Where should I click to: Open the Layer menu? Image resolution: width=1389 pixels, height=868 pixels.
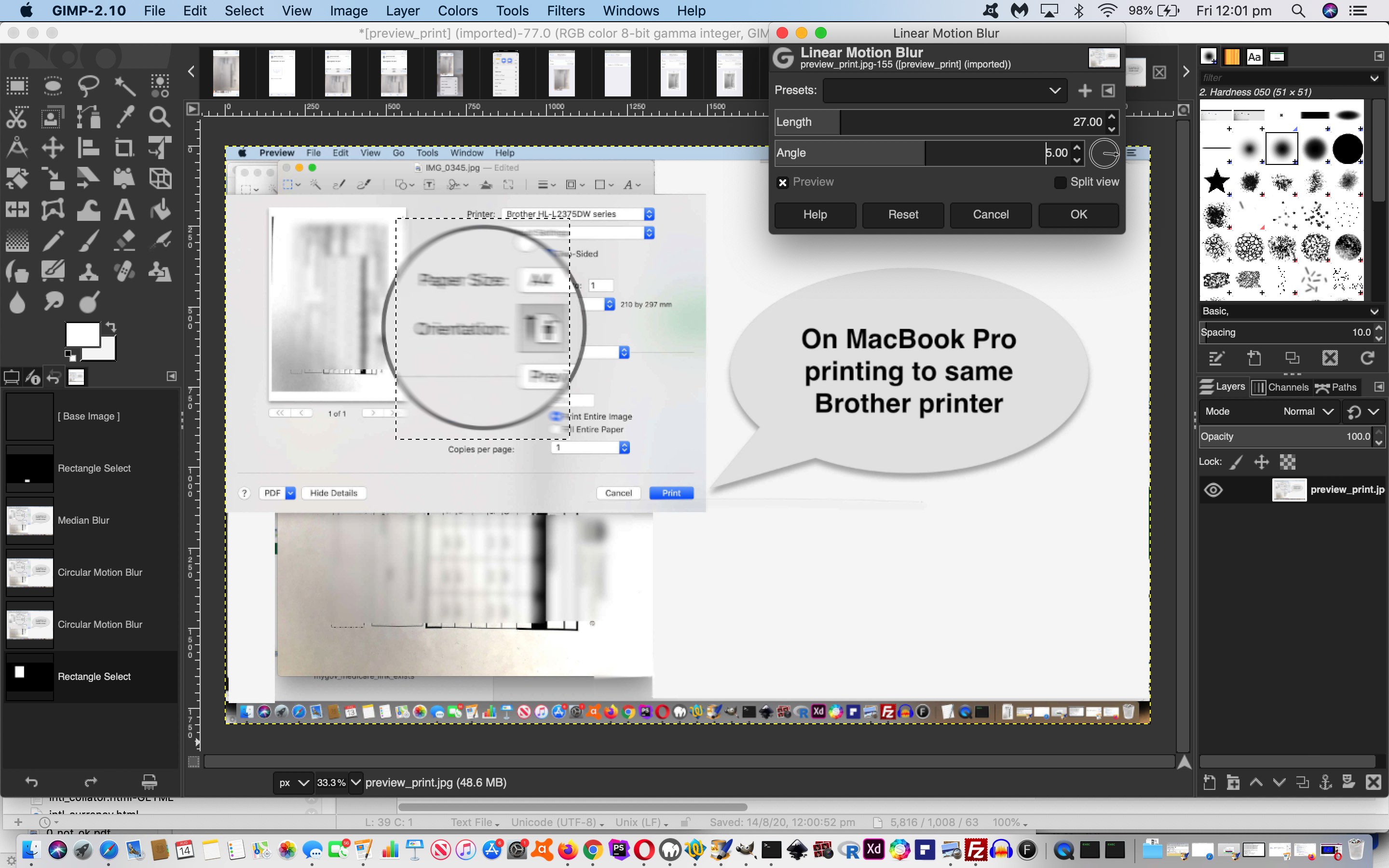pos(402,11)
